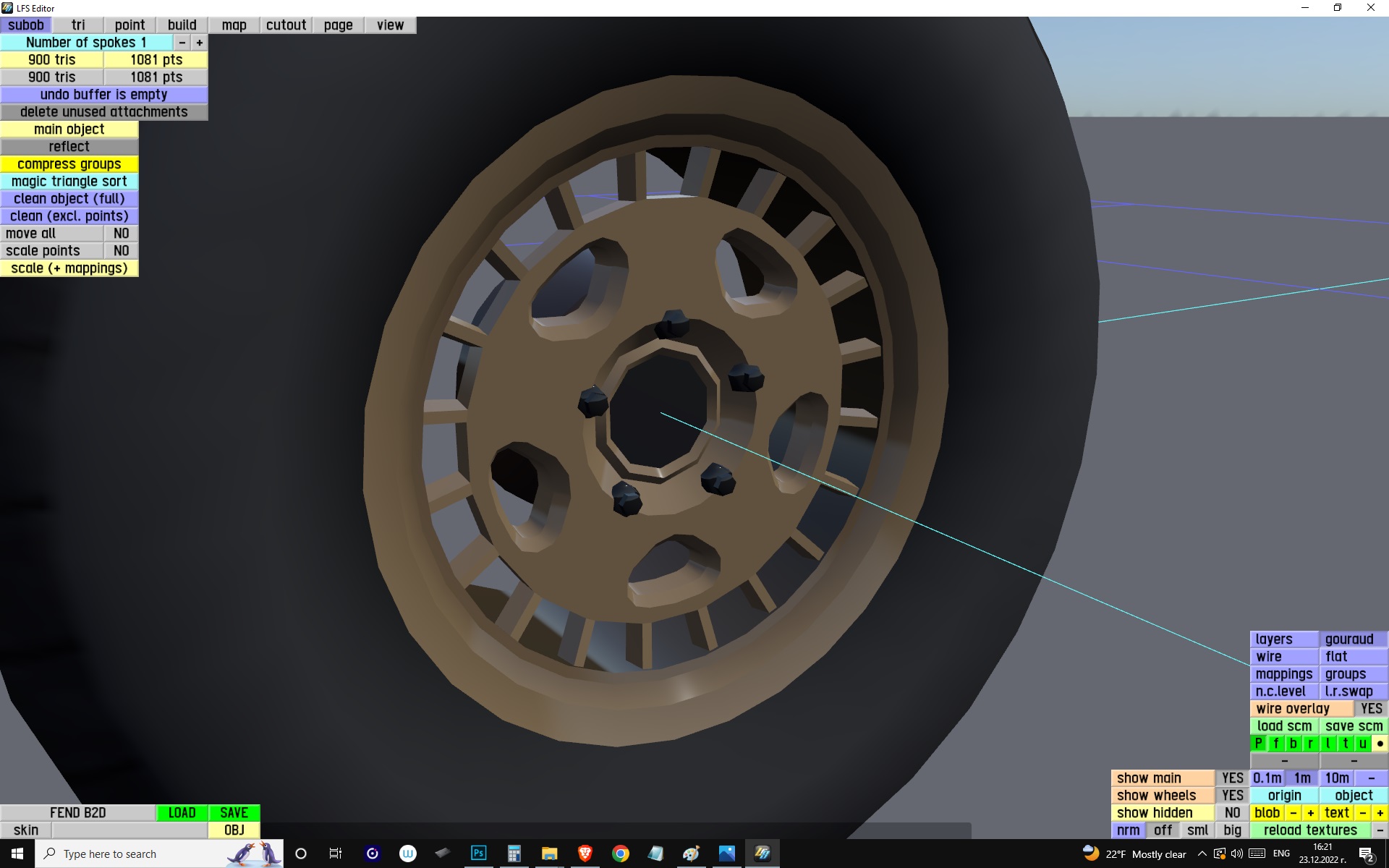
Task: Select the f front view button
Action: pyautogui.click(x=1275, y=743)
